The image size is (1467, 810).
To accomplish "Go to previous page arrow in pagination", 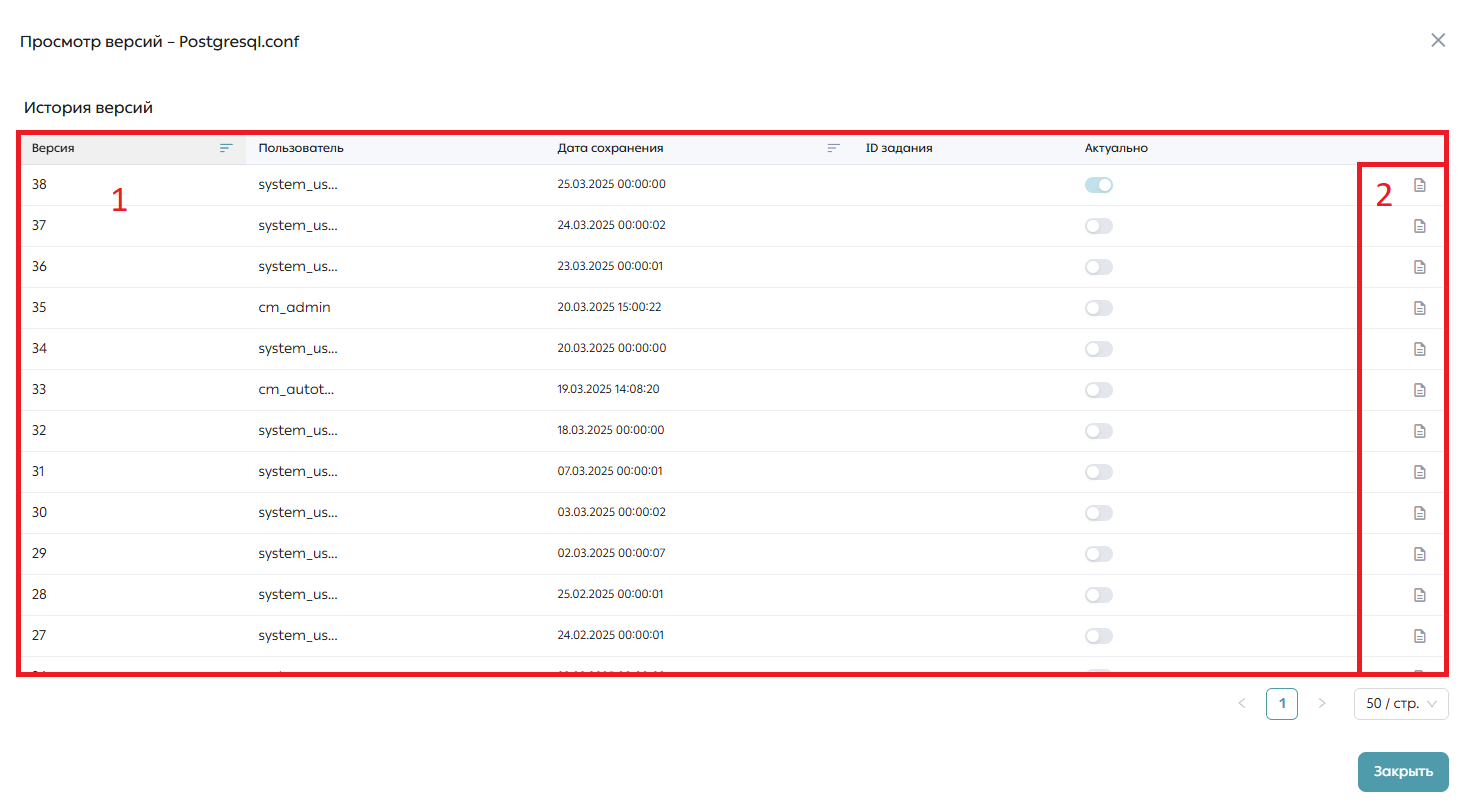I will pos(1242,704).
